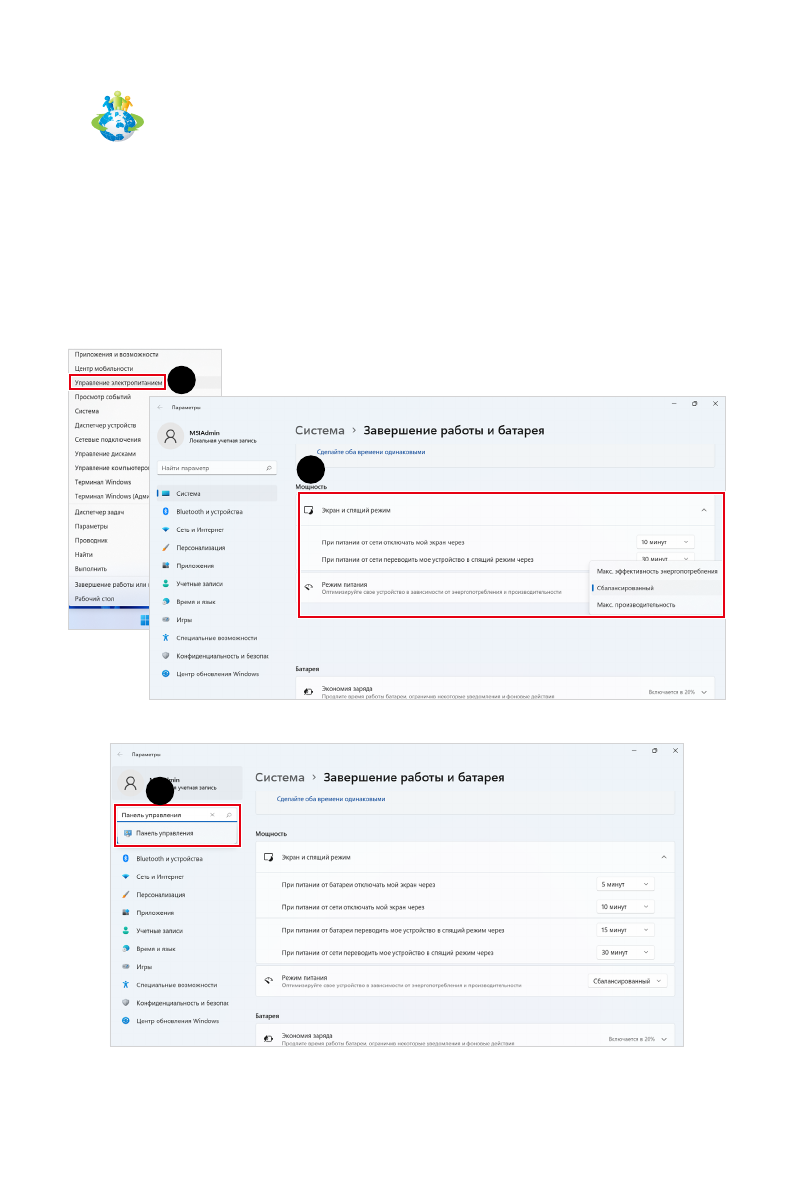This screenshot has height=1191, width=794.
Task: Click the Персонализация brush icon in the upper window
Action: [166, 548]
